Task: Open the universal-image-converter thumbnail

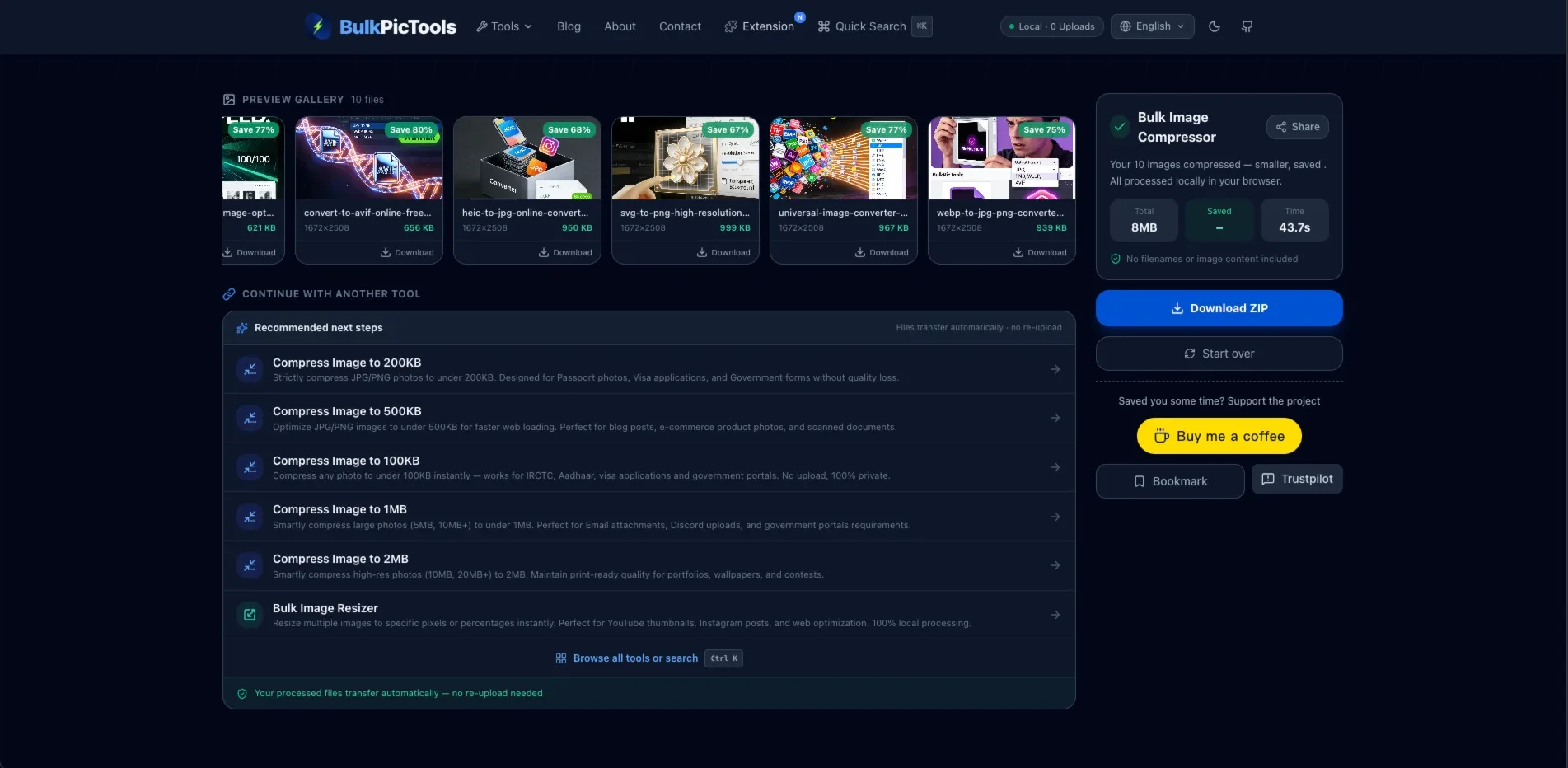Action: pos(844,158)
